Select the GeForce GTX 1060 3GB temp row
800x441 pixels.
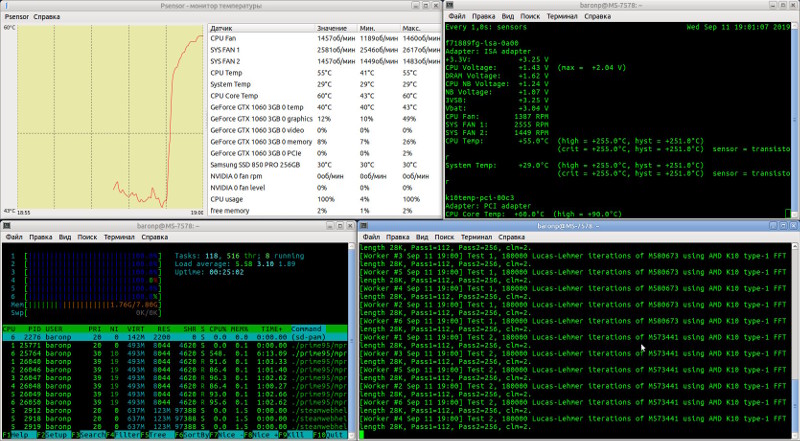[x=258, y=108]
